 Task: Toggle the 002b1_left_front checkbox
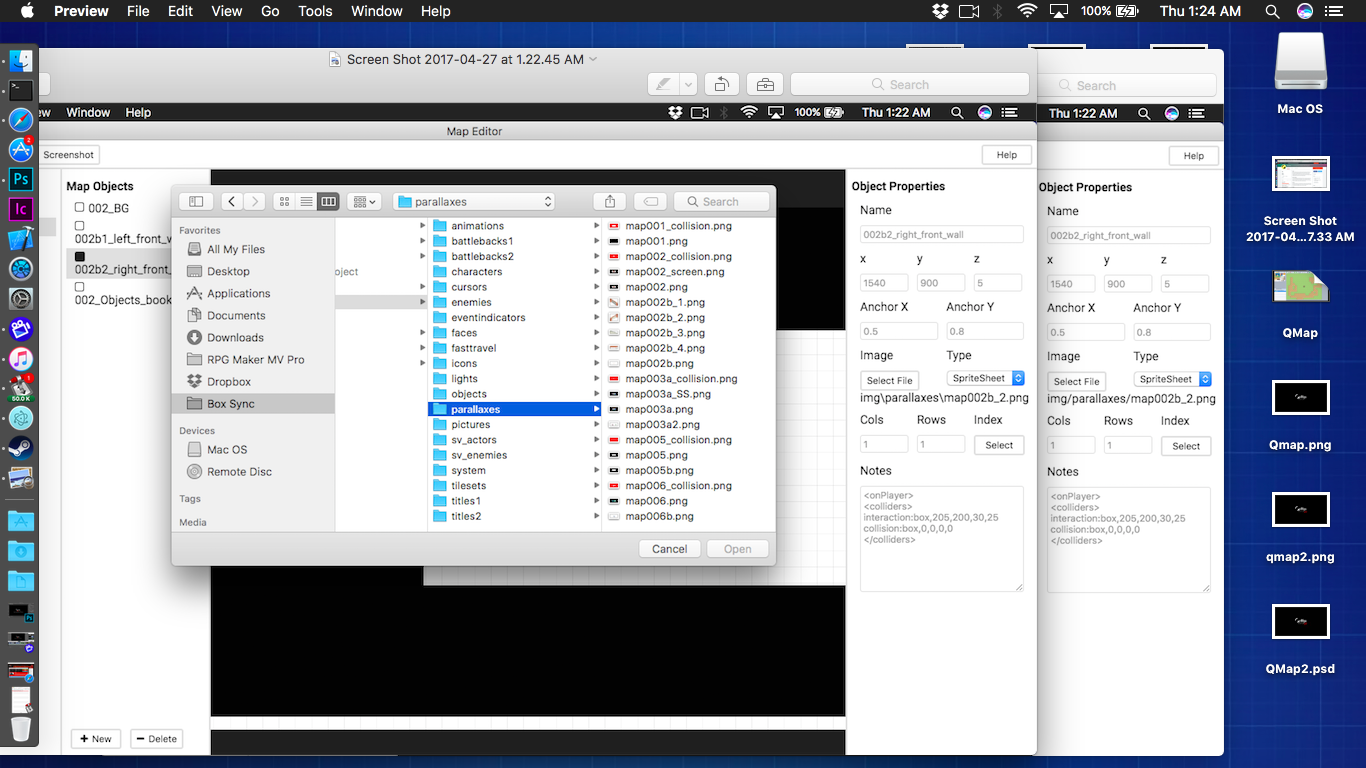80,225
